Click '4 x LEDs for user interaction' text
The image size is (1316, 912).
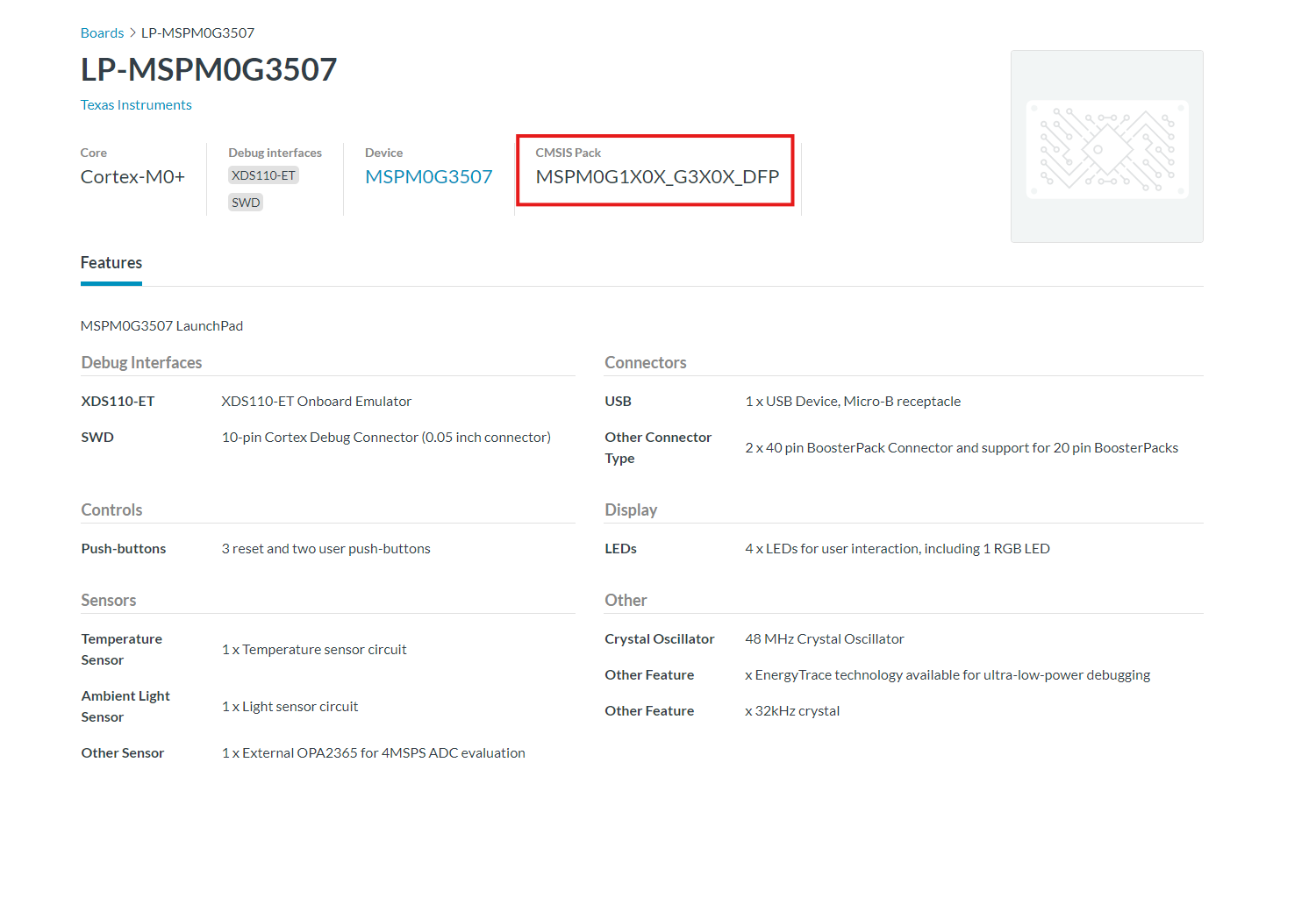click(898, 549)
